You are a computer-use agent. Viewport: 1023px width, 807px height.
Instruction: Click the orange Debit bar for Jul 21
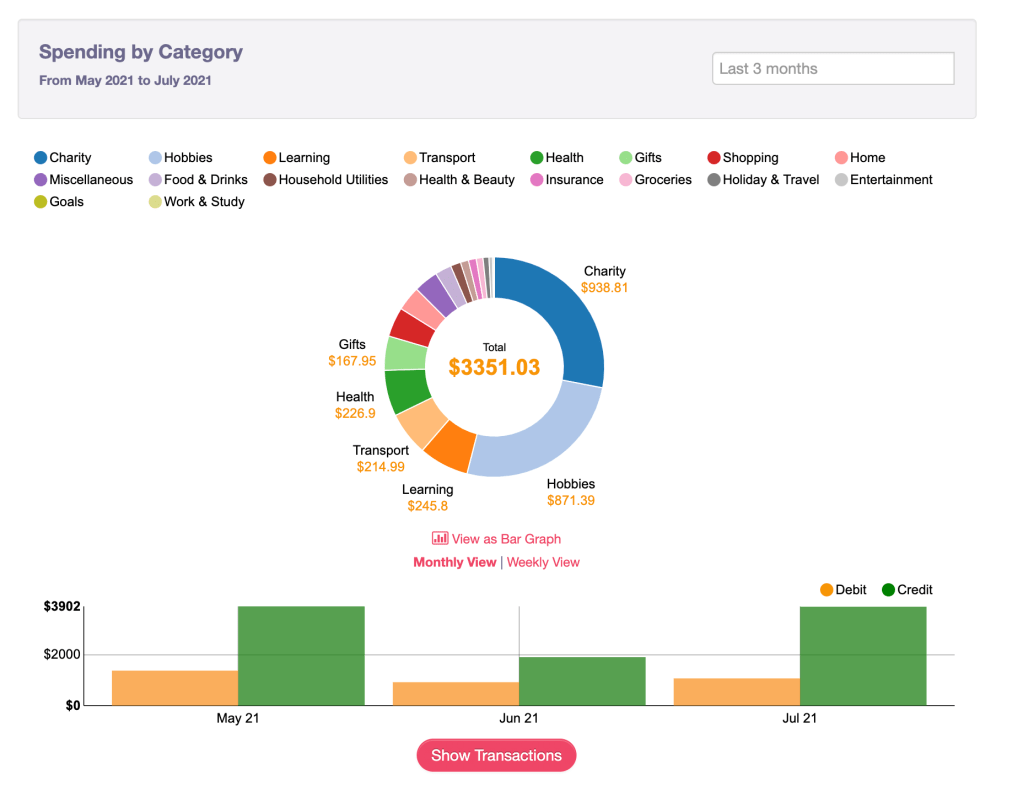click(x=736, y=691)
